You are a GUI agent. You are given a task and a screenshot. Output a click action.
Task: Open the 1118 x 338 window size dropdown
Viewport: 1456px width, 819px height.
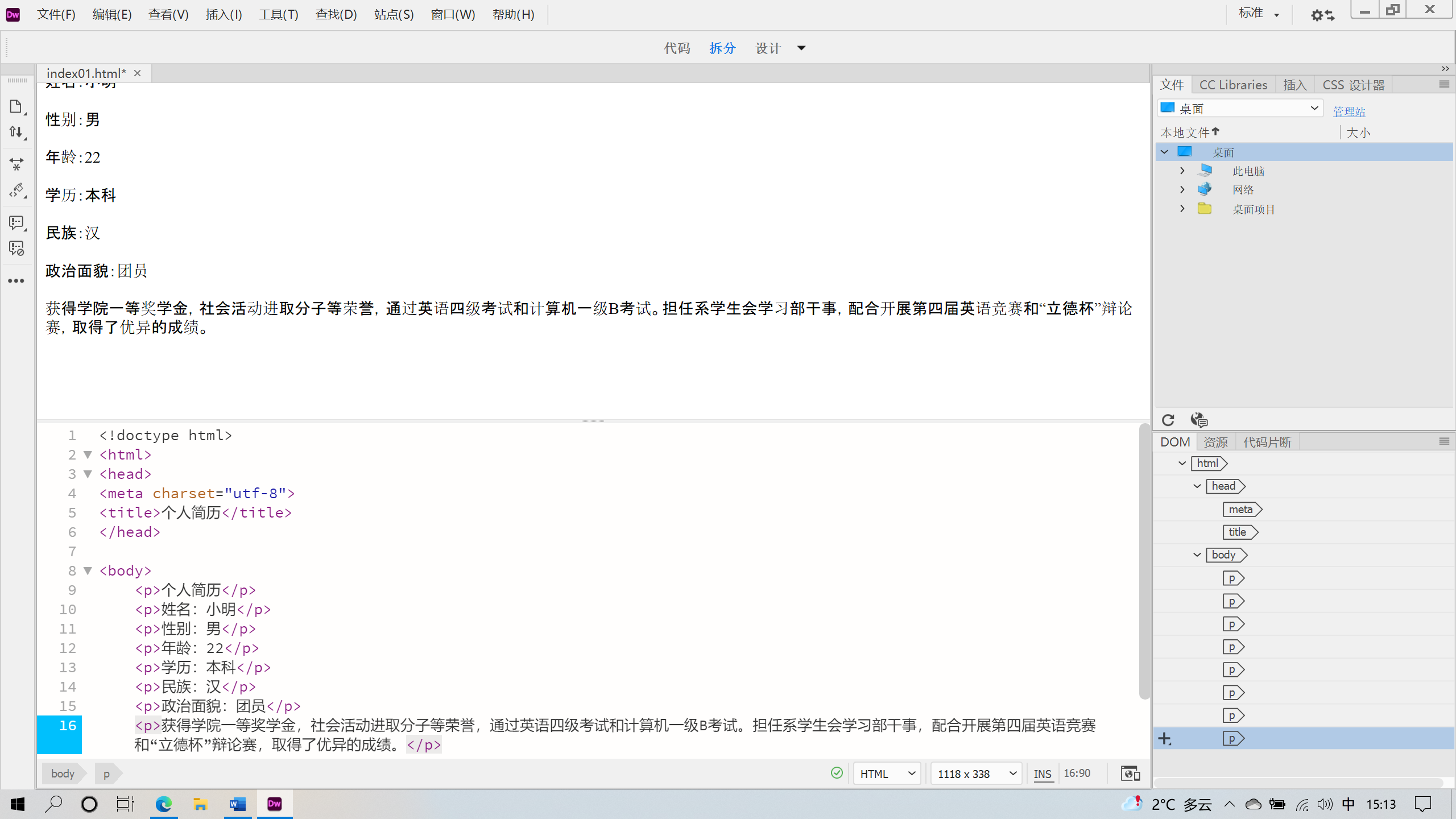974,773
